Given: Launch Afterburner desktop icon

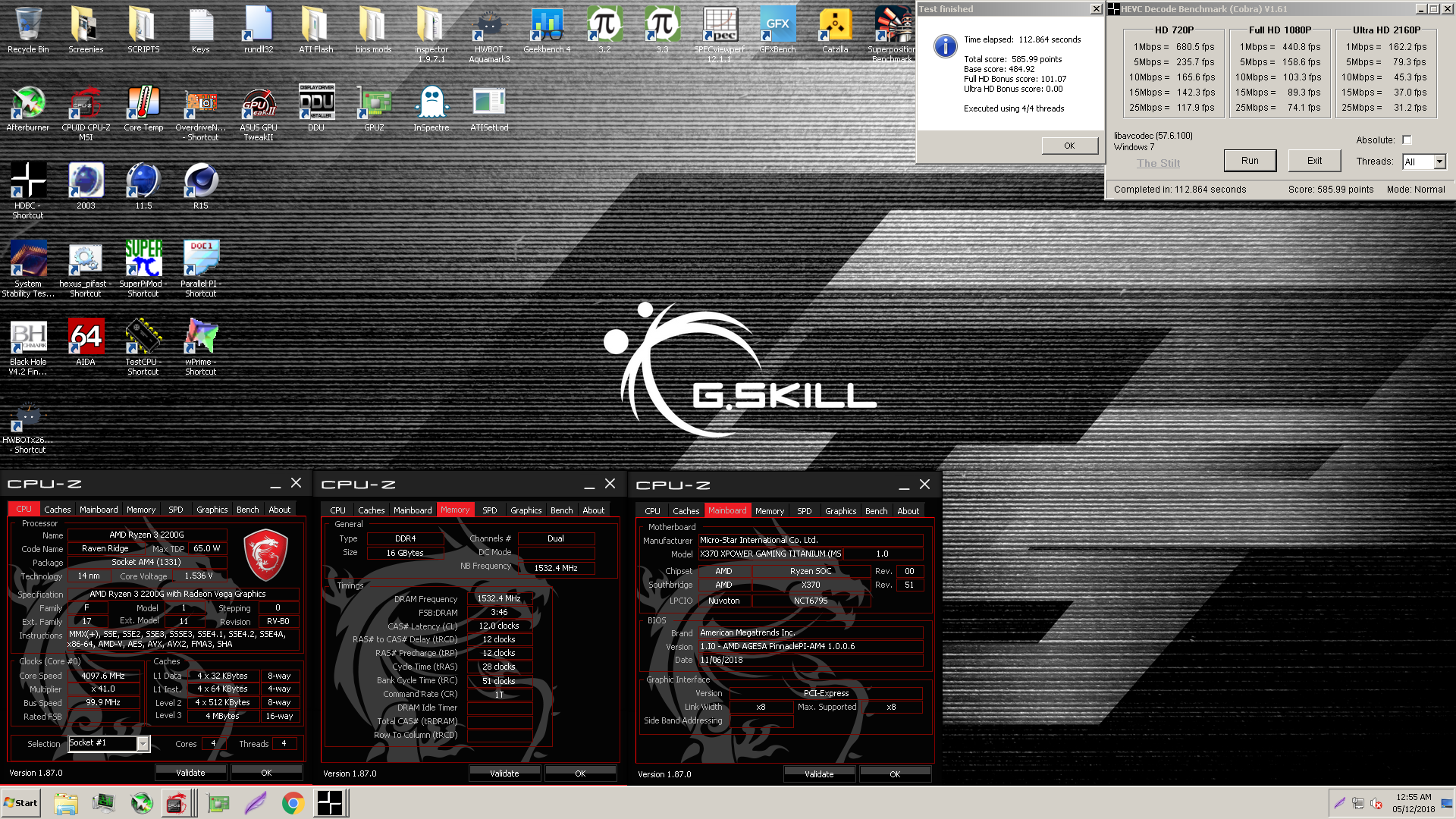Looking at the screenshot, I should pyautogui.click(x=28, y=108).
